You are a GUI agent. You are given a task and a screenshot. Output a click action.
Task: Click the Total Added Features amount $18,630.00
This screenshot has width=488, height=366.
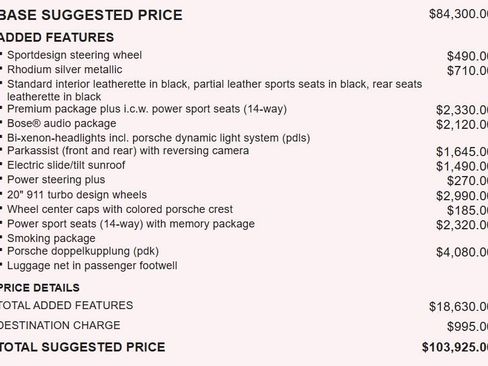tap(459, 307)
